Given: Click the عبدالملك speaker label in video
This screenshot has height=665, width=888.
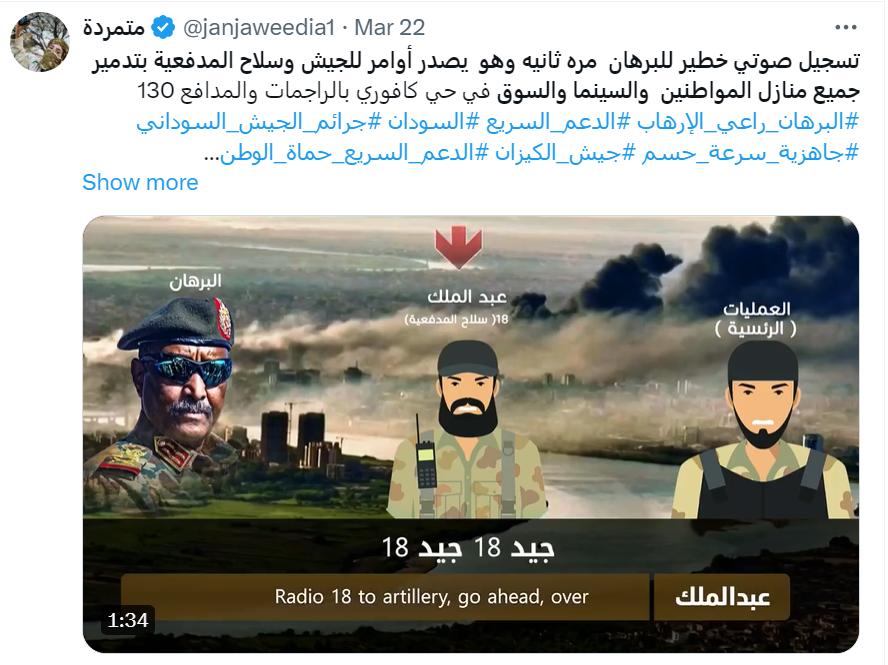Looking at the screenshot, I should pos(722,596).
